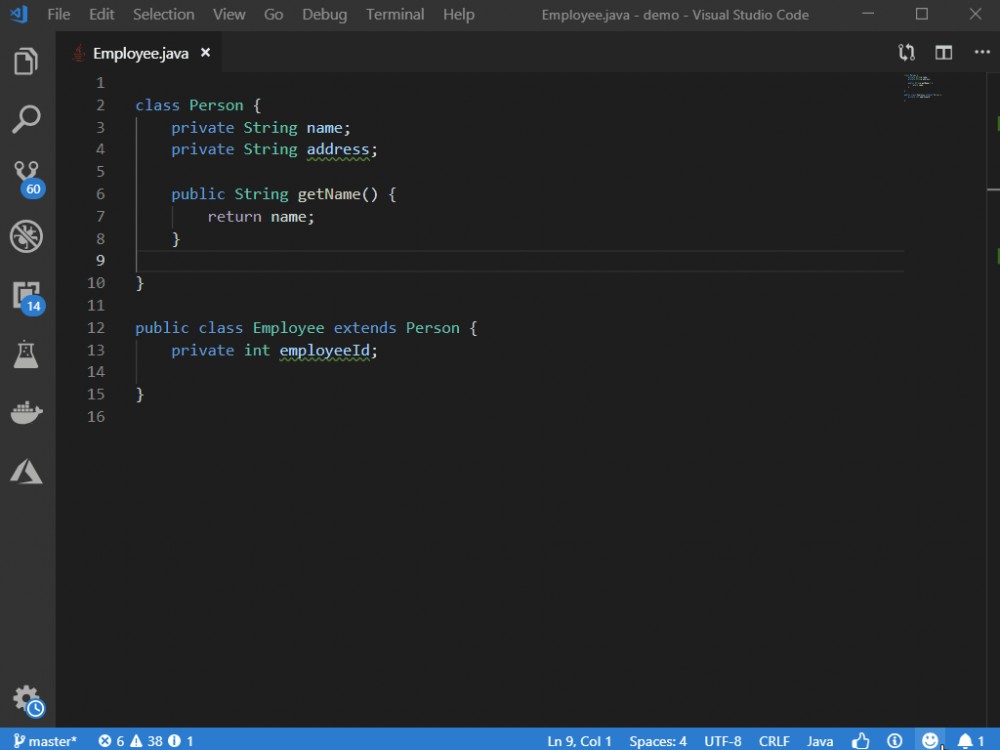
Task: Close the Employee.java tab
Action: 206,53
